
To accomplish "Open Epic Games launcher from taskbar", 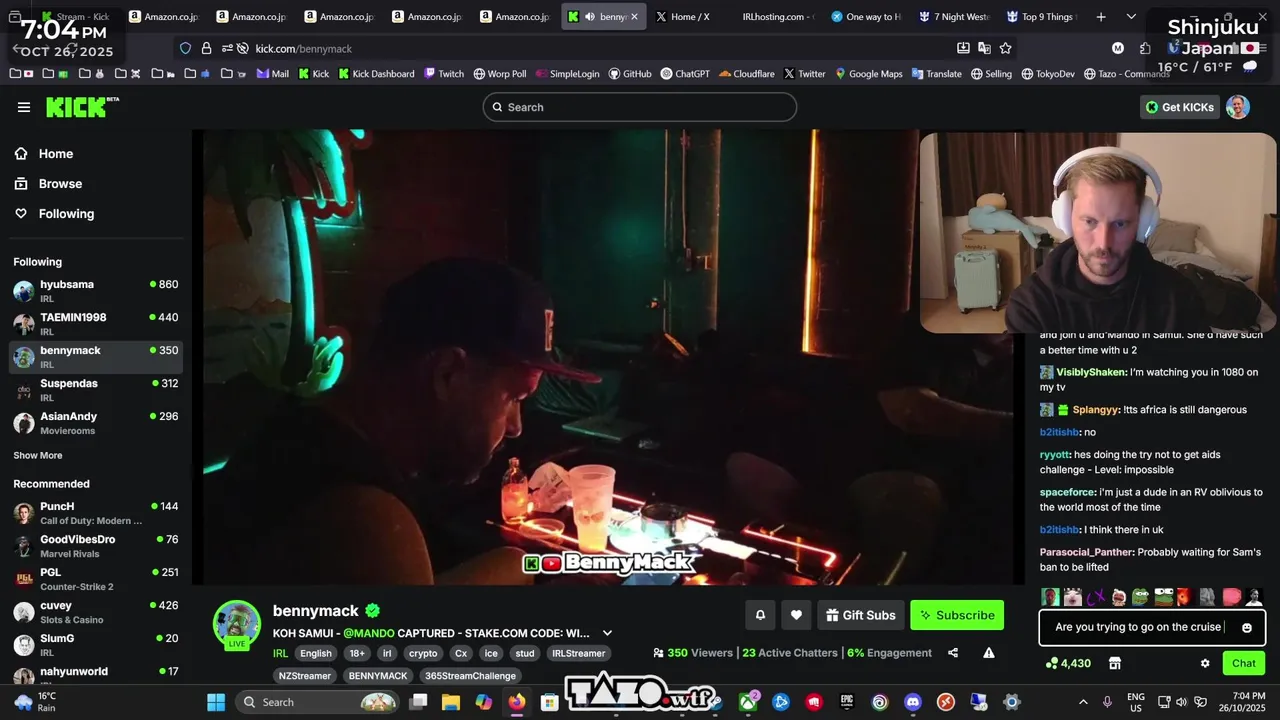I will click(x=847, y=702).
